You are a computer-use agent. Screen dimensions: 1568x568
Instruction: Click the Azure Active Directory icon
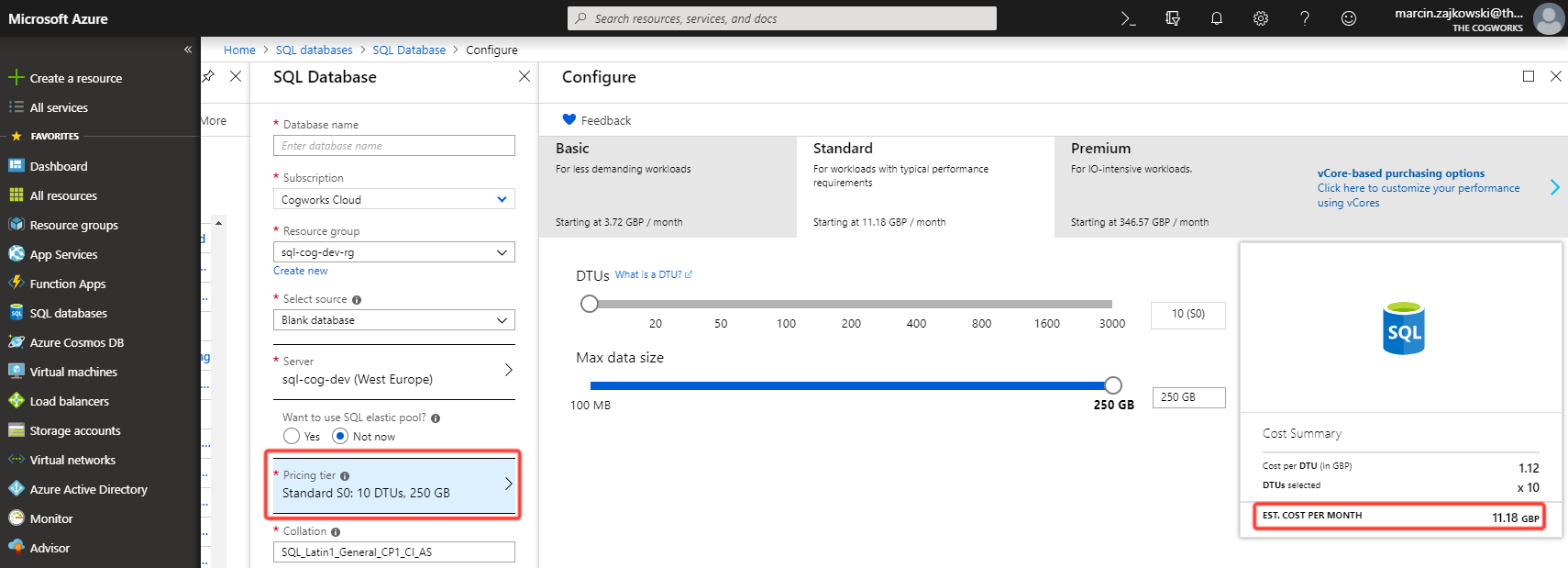(16, 489)
